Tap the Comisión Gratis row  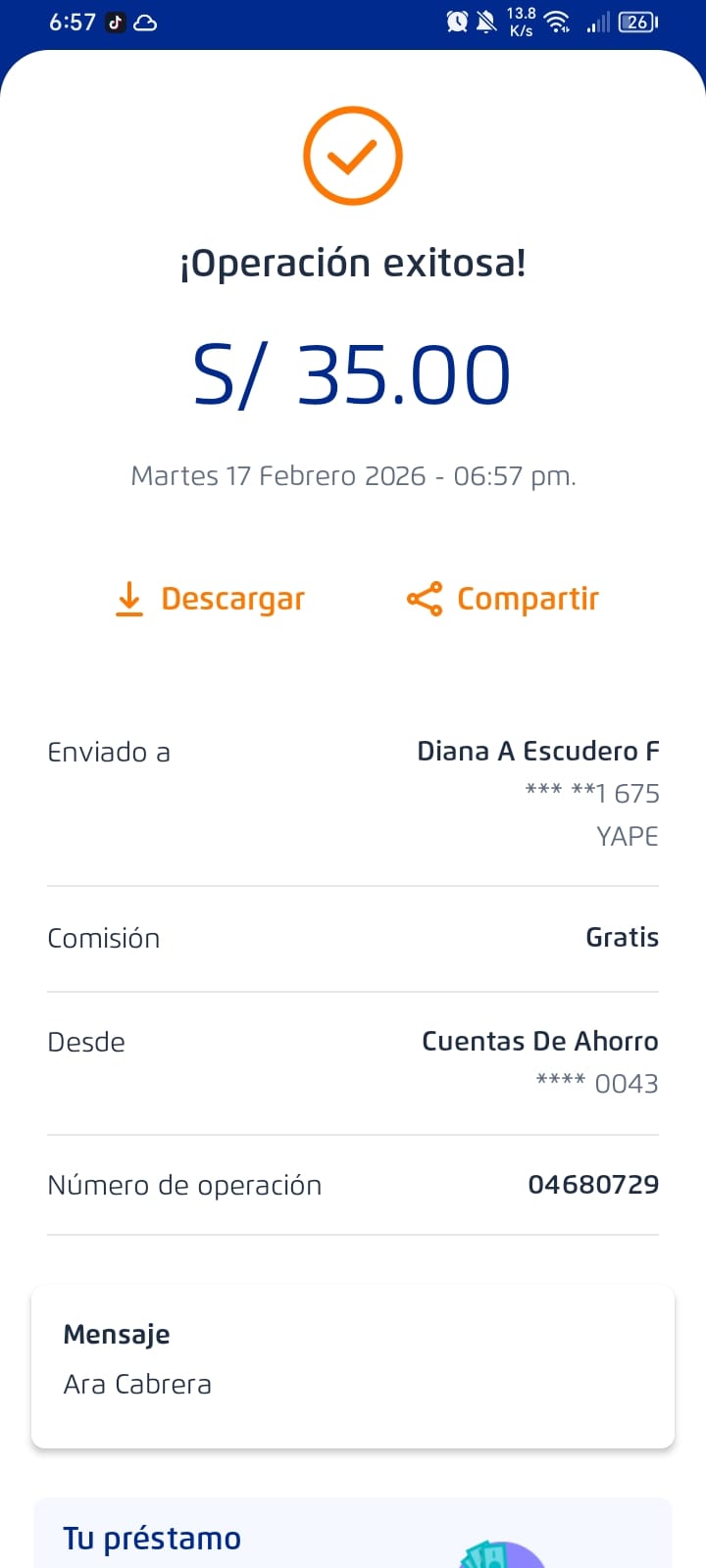(x=353, y=938)
